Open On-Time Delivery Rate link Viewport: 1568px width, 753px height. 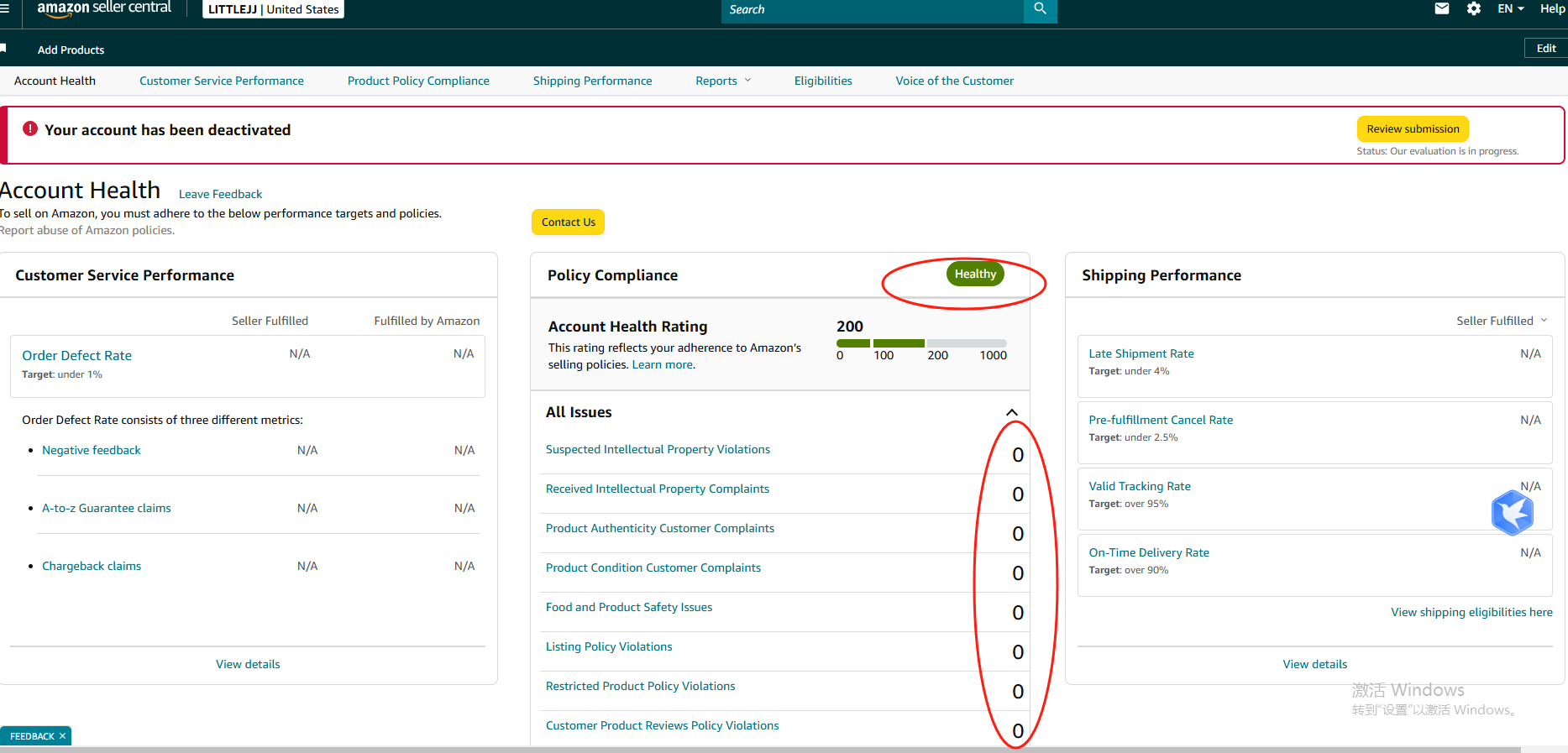1149,552
